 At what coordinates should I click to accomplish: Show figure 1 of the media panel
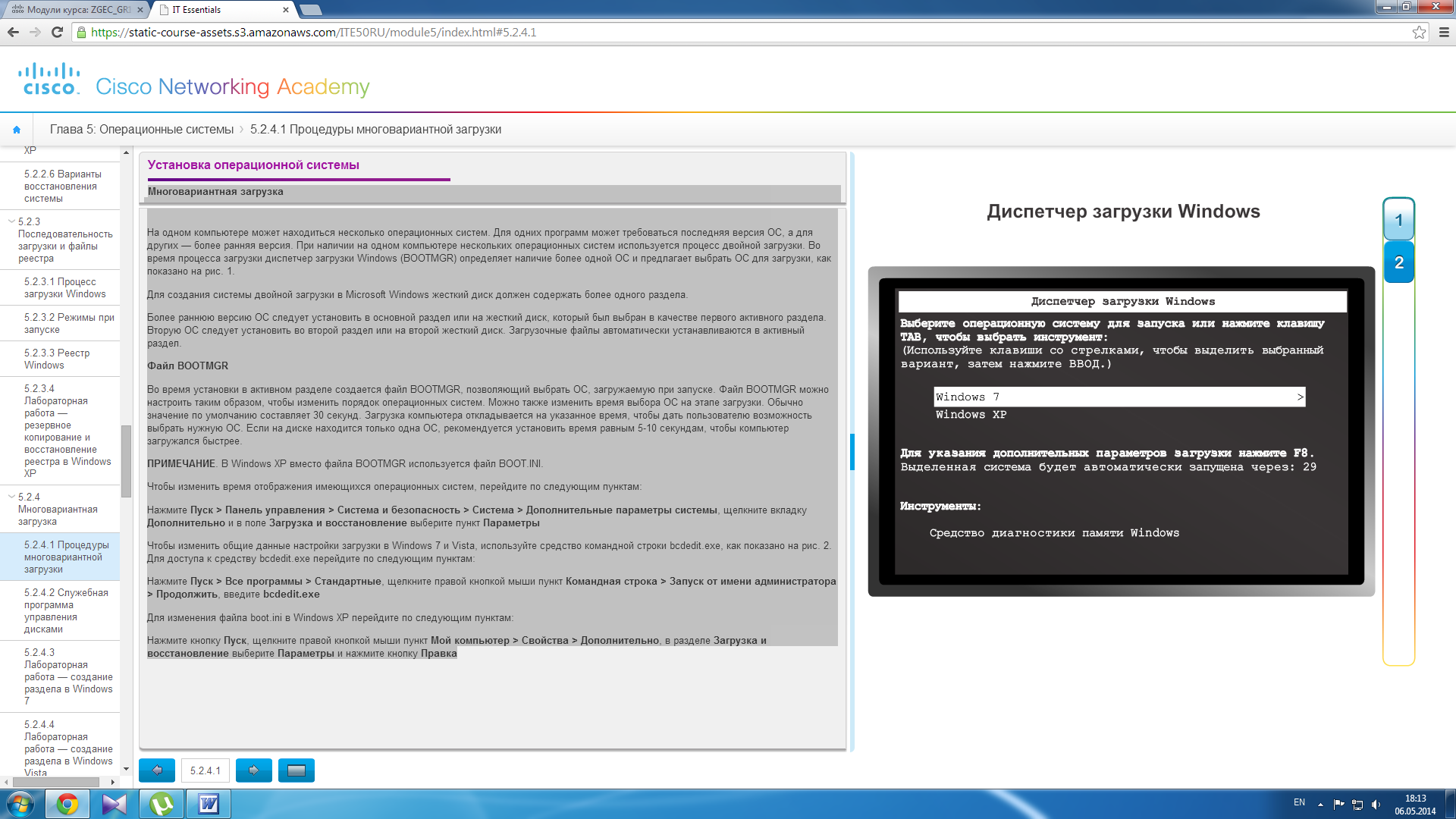click(1398, 220)
